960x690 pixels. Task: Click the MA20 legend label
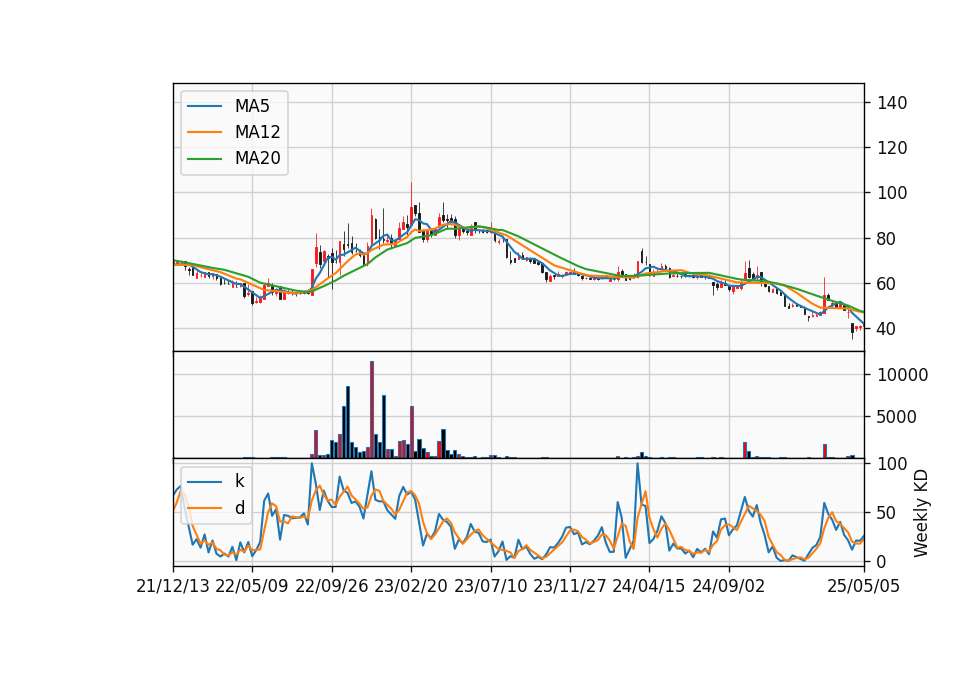(x=257, y=158)
